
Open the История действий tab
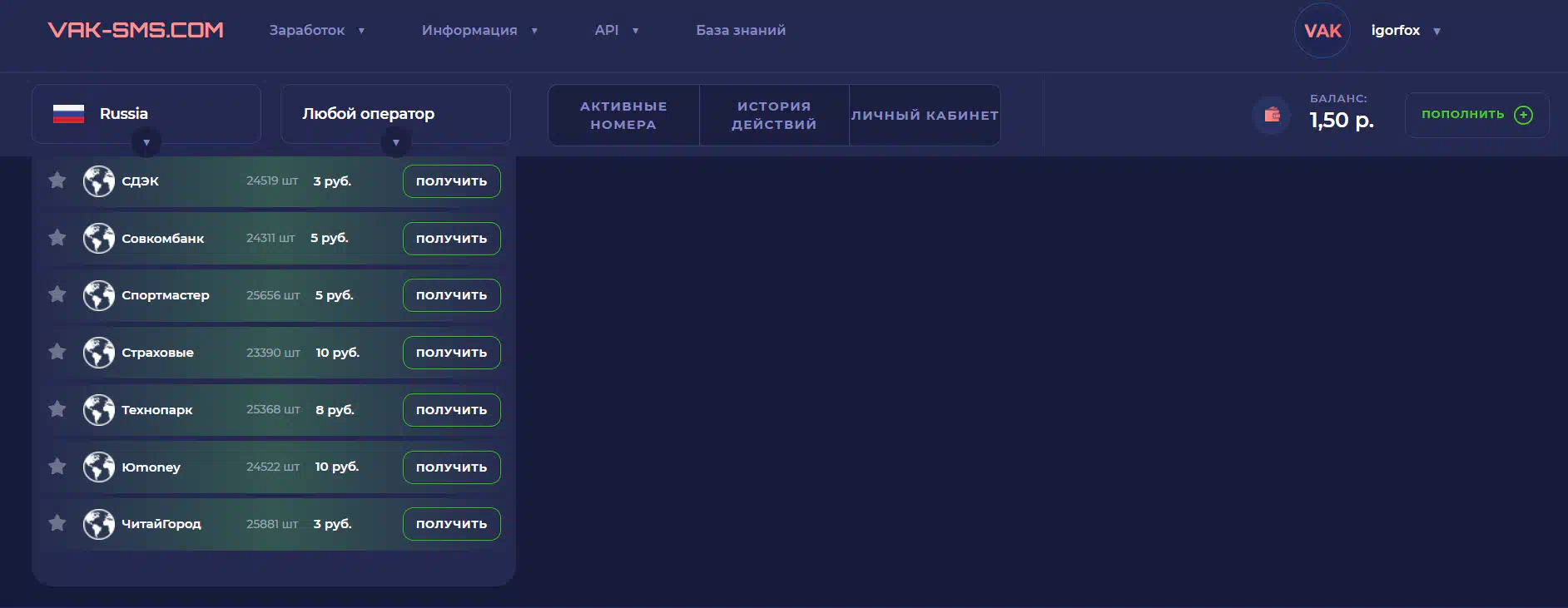[x=774, y=115]
